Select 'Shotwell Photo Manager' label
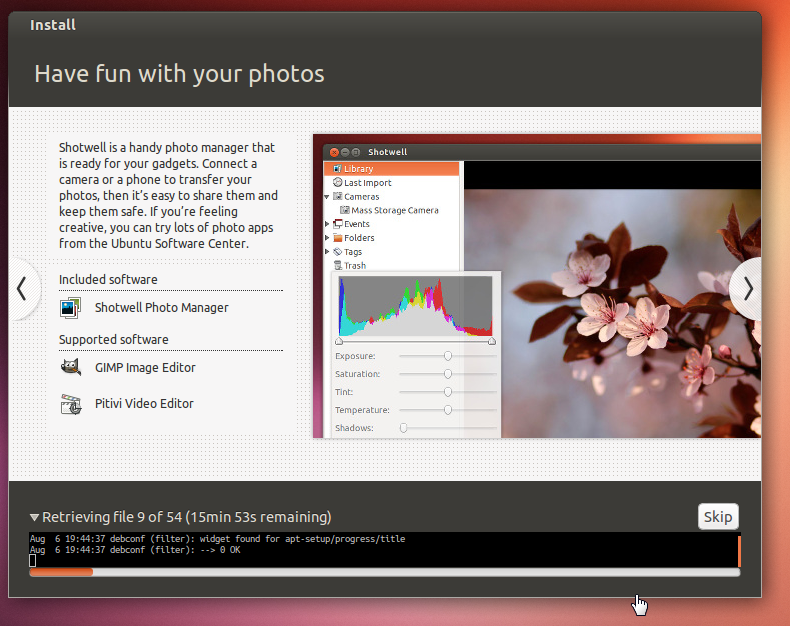 (x=161, y=307)
